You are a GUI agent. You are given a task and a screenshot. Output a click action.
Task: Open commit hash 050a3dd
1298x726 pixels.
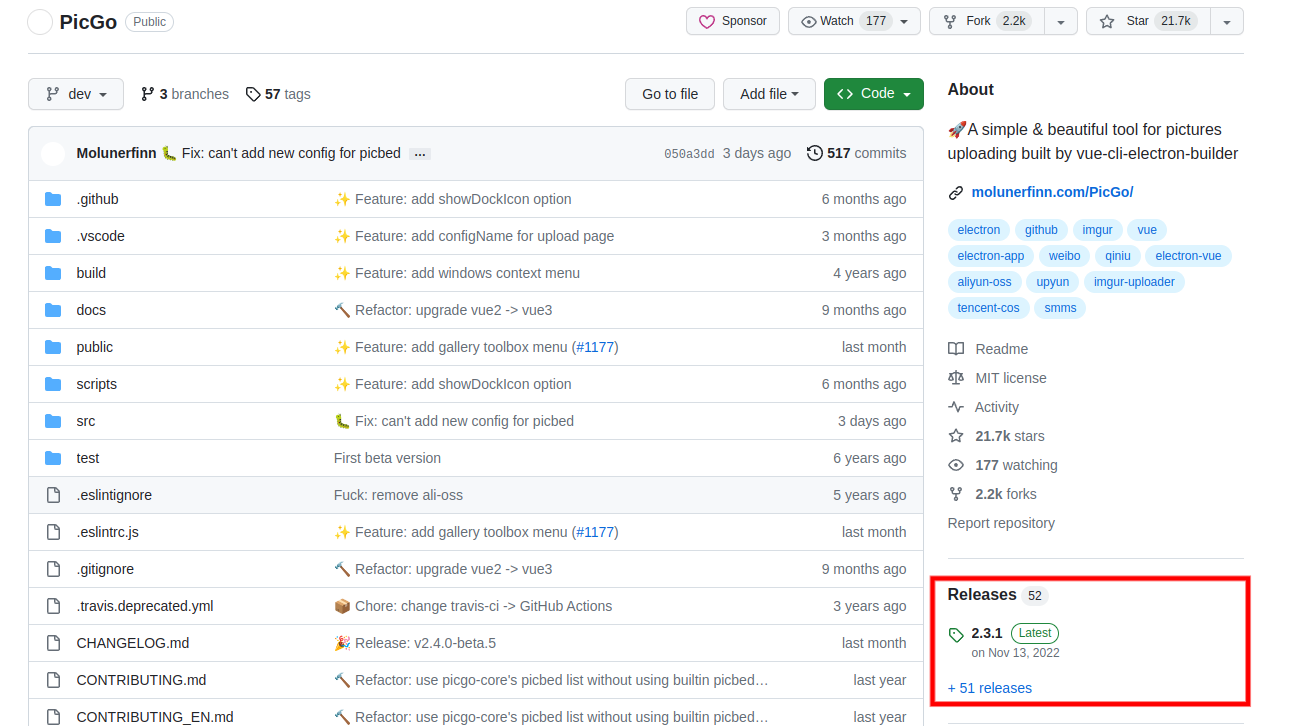pos(689,154)
